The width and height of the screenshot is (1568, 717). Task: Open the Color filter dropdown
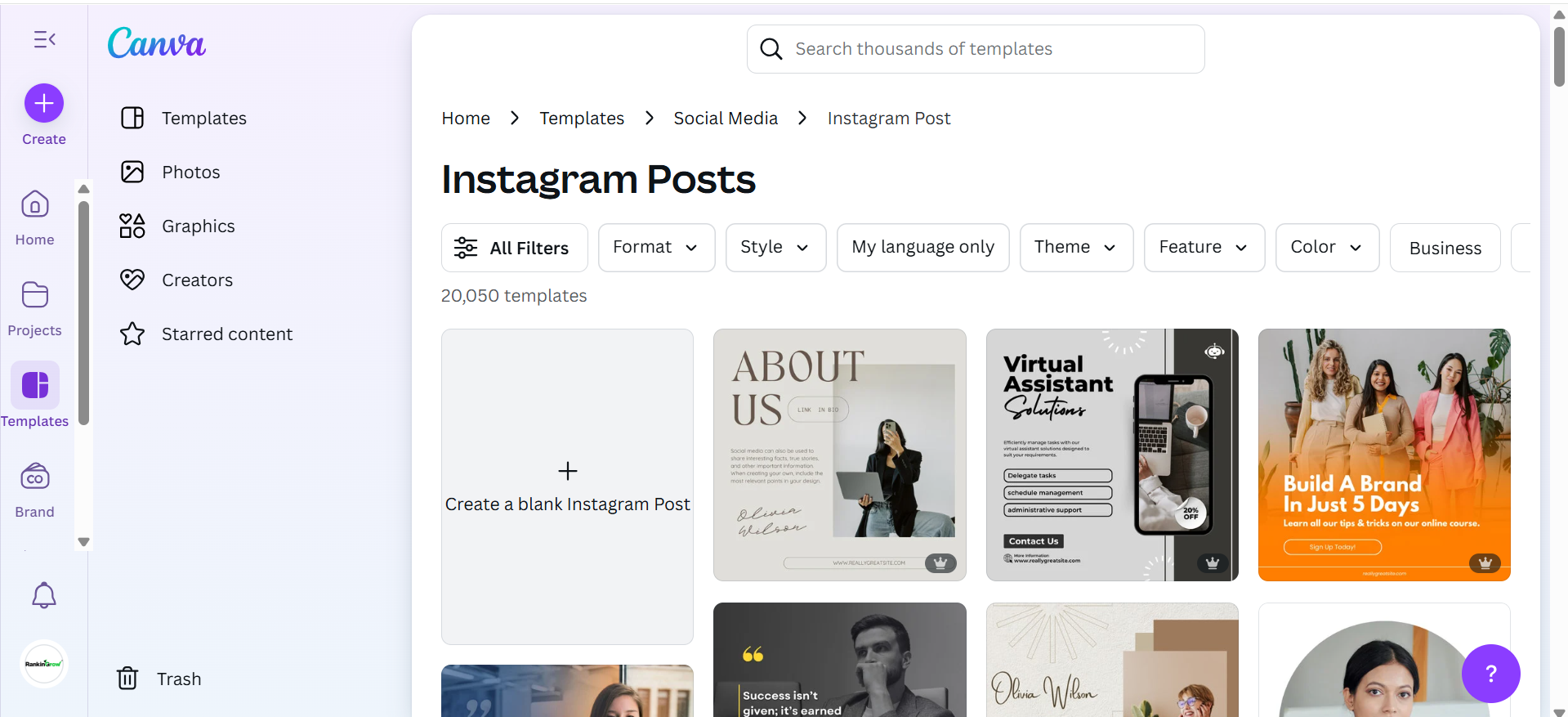(x=1327, y=248)
